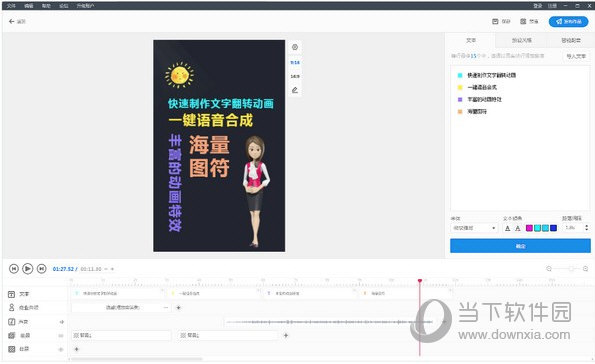Open the 编辑 menu

[29, 6]
